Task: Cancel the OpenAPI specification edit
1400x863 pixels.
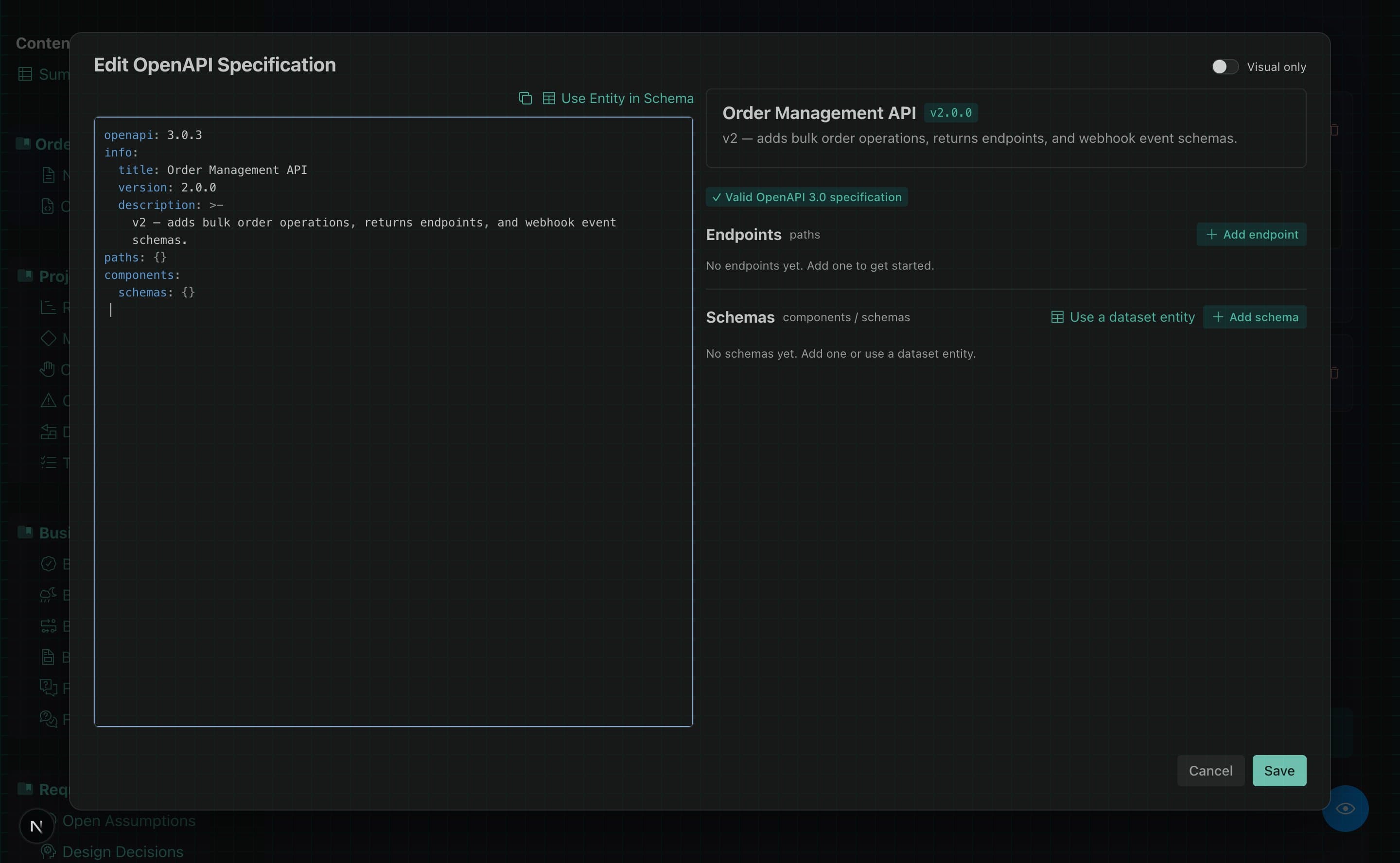Action: tap(1210, 771)
